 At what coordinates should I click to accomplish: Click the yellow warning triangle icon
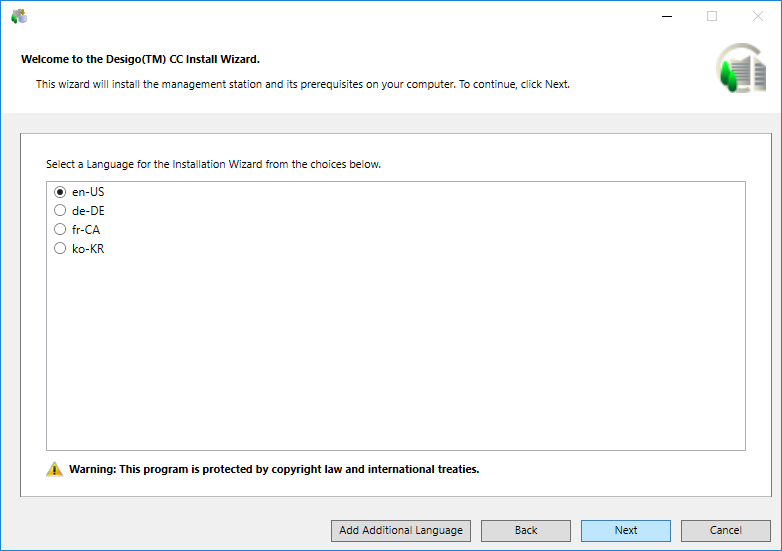click(54, 469)
